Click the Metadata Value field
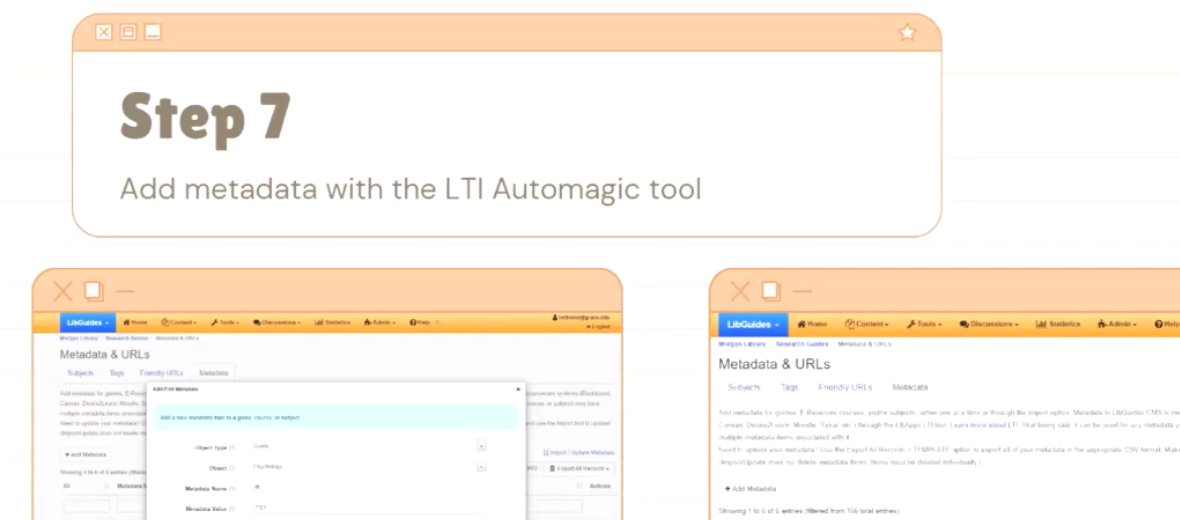 (369, 509)
